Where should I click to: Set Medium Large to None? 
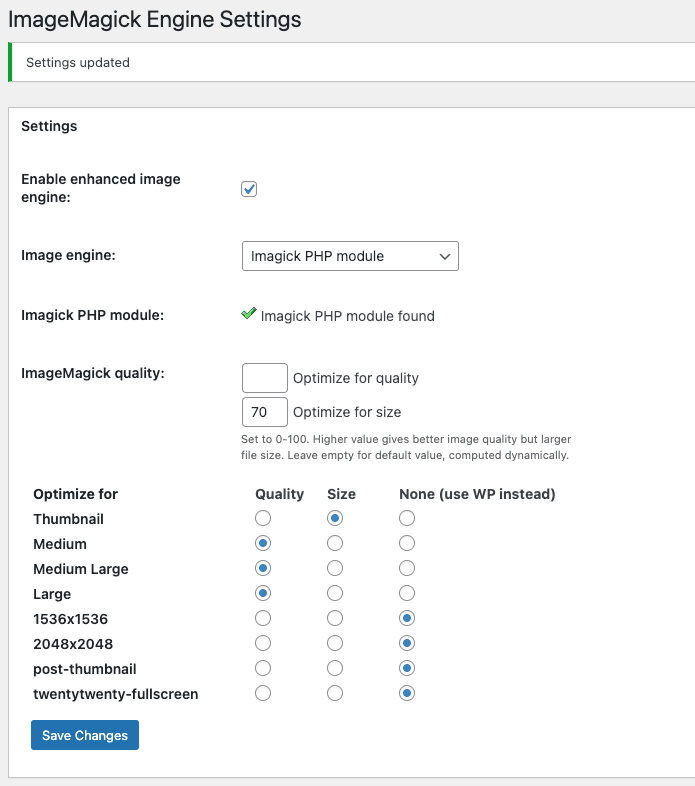(407, 568)
